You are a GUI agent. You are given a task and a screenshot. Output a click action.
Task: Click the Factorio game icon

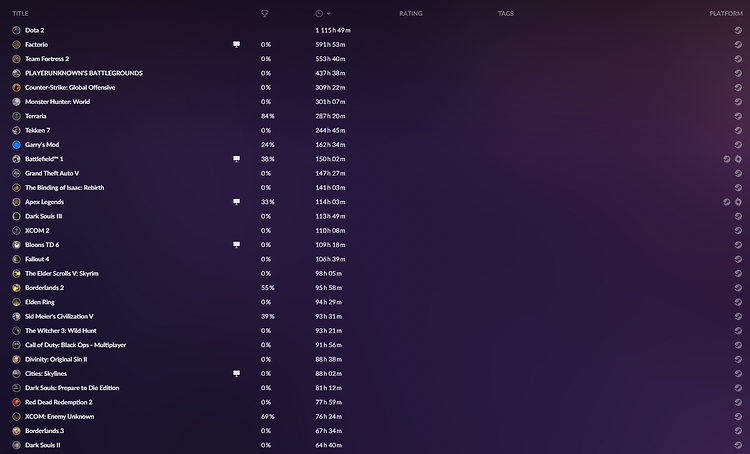click(16, 44)
